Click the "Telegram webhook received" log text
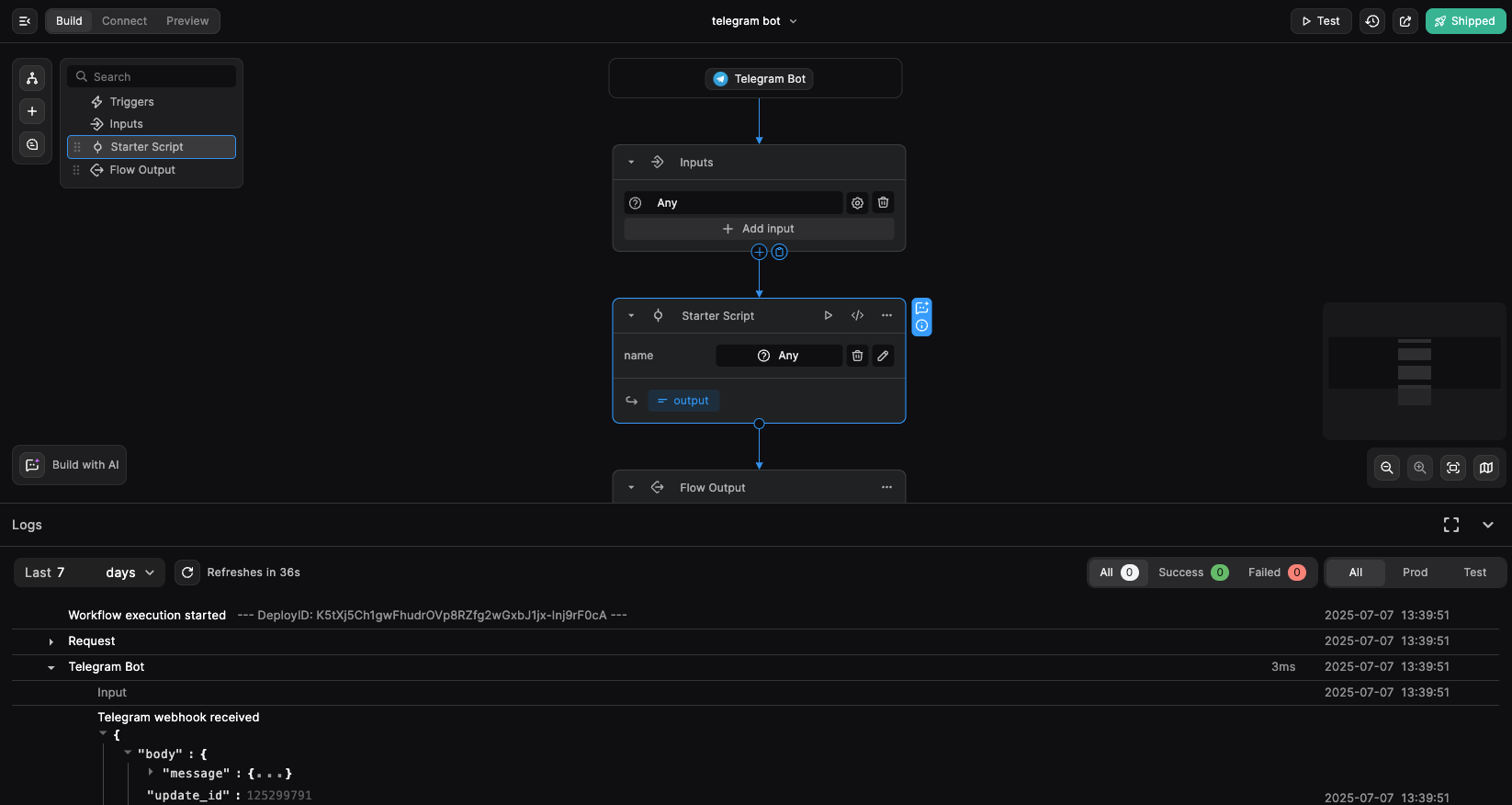This screenshot has height=805, width=1512. 178,718
